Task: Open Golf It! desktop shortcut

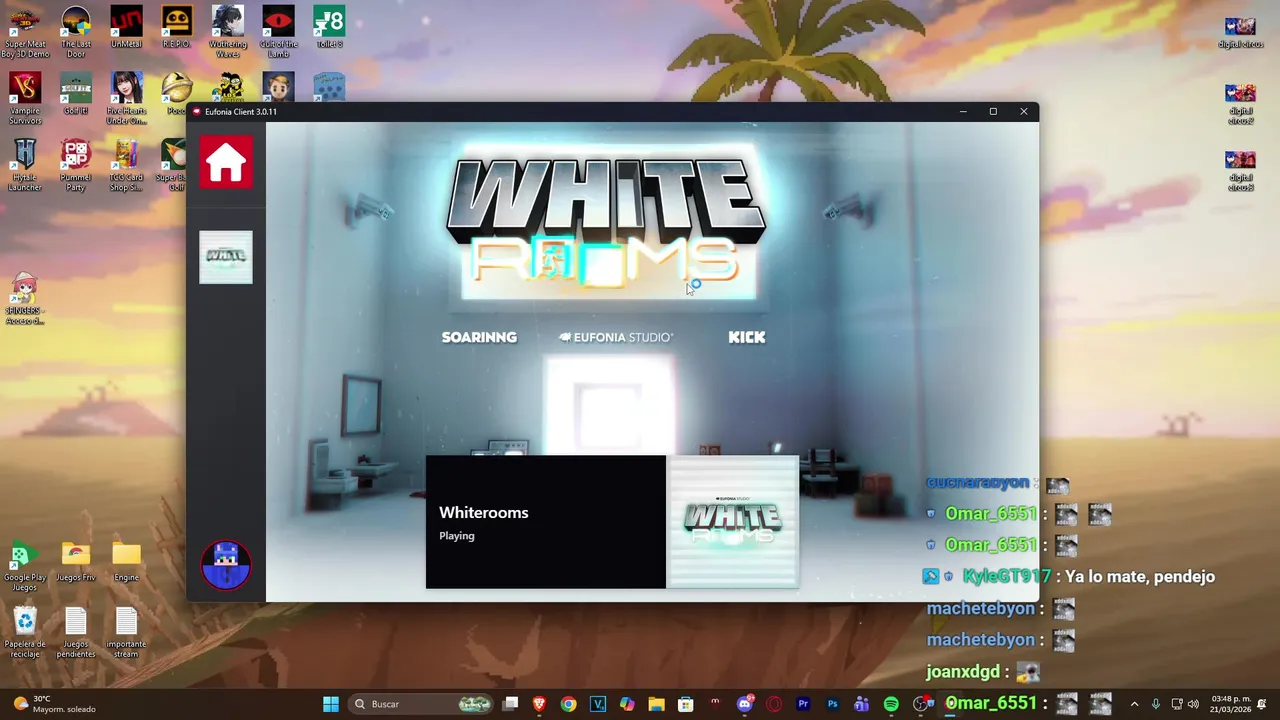Action: coord(76,94)
